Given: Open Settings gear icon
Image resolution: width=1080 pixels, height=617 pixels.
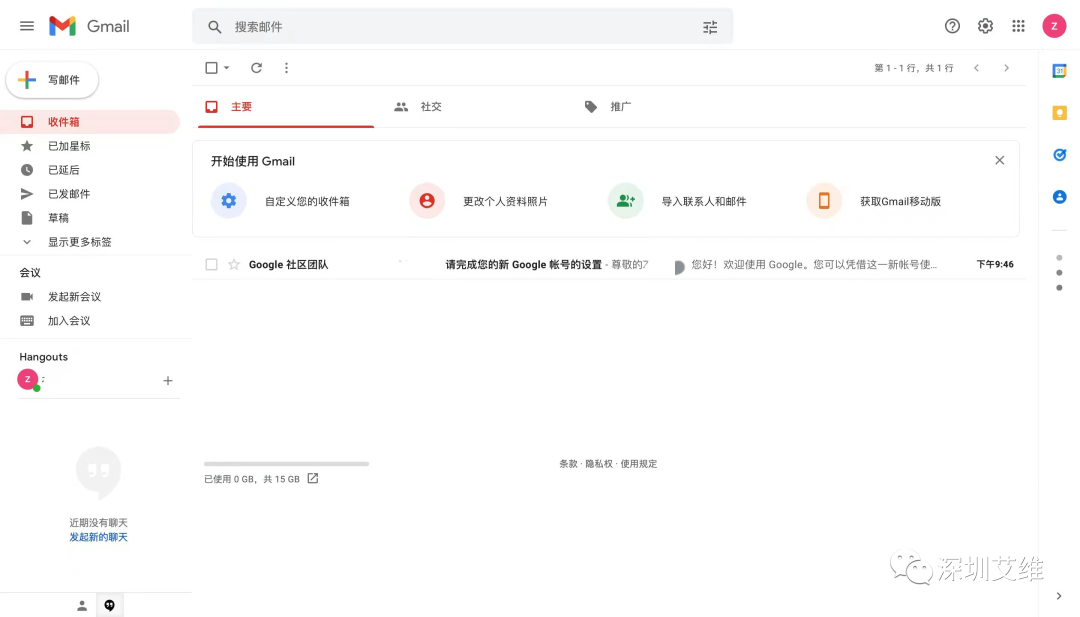Looking at the screenshot, I should (985, 26).
